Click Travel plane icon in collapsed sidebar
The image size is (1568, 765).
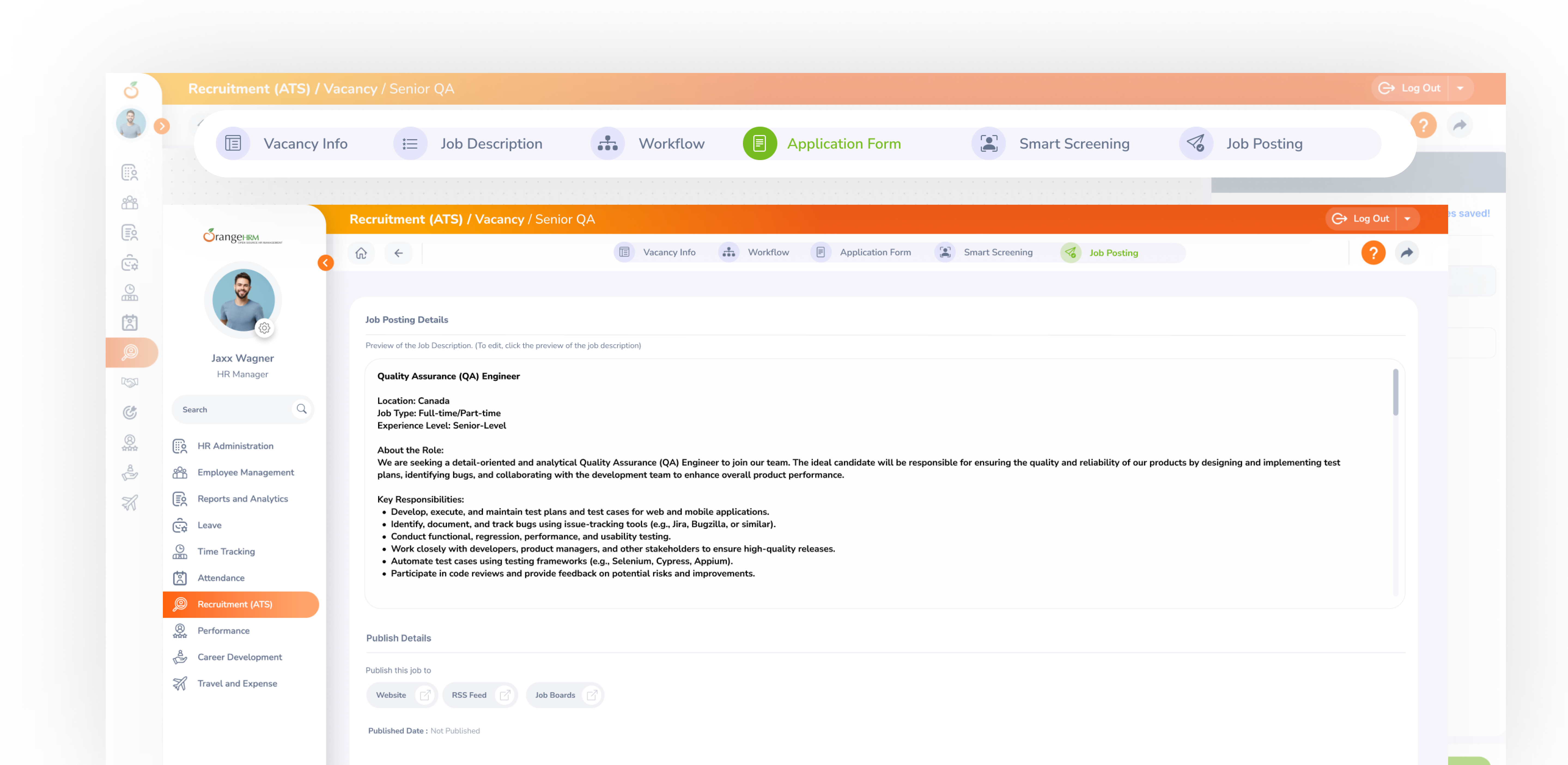coord(130,502)
